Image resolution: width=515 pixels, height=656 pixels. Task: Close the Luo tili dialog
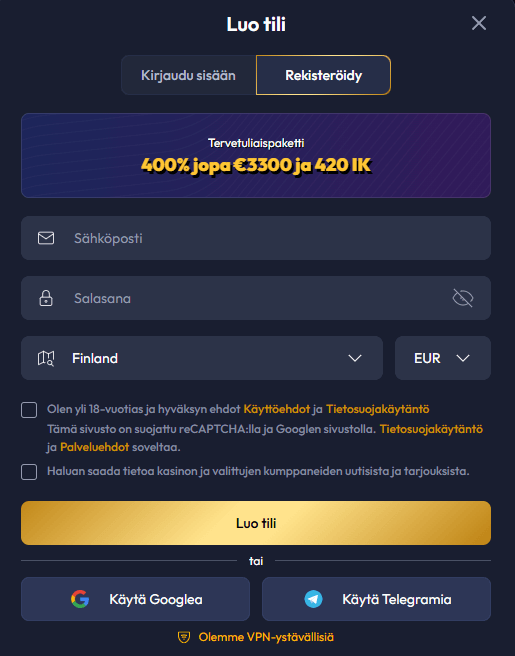[479, 23]
